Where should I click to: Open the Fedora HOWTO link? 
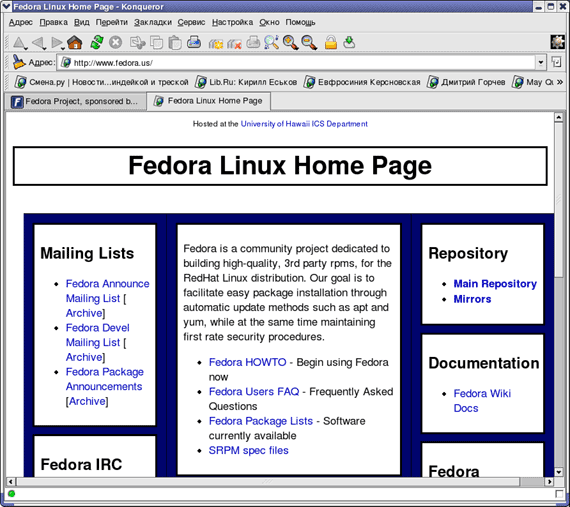(248, 362)
